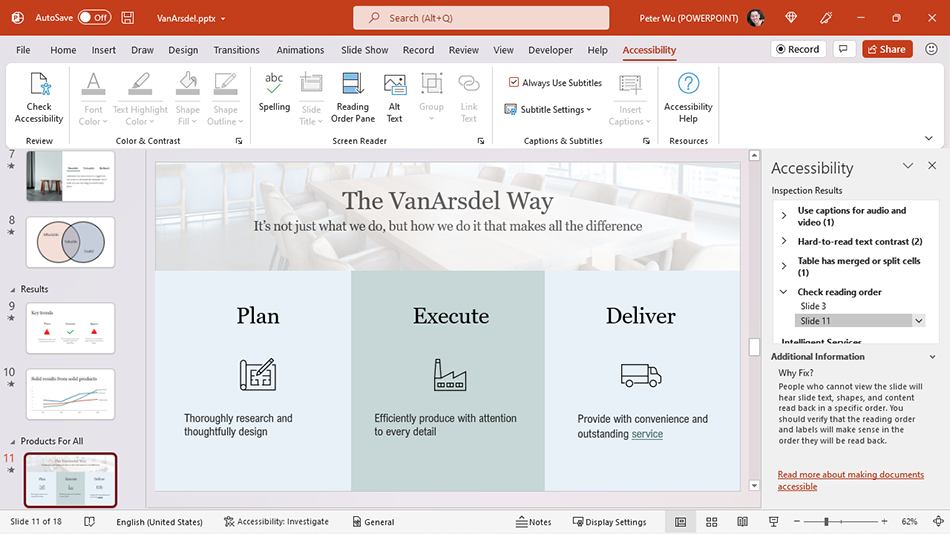
Task: Switch to Slide Sorter view
Action: pos(712,521)
